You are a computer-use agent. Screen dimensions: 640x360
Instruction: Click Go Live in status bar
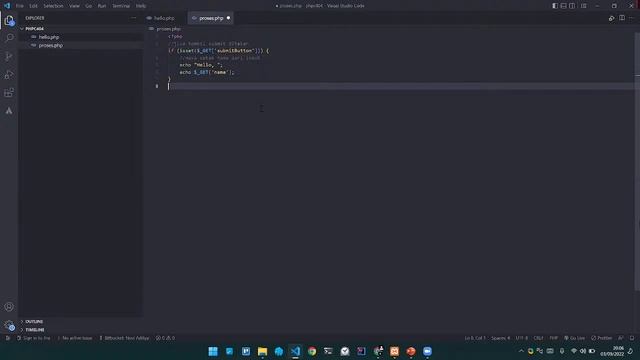(x=574, y=338)
